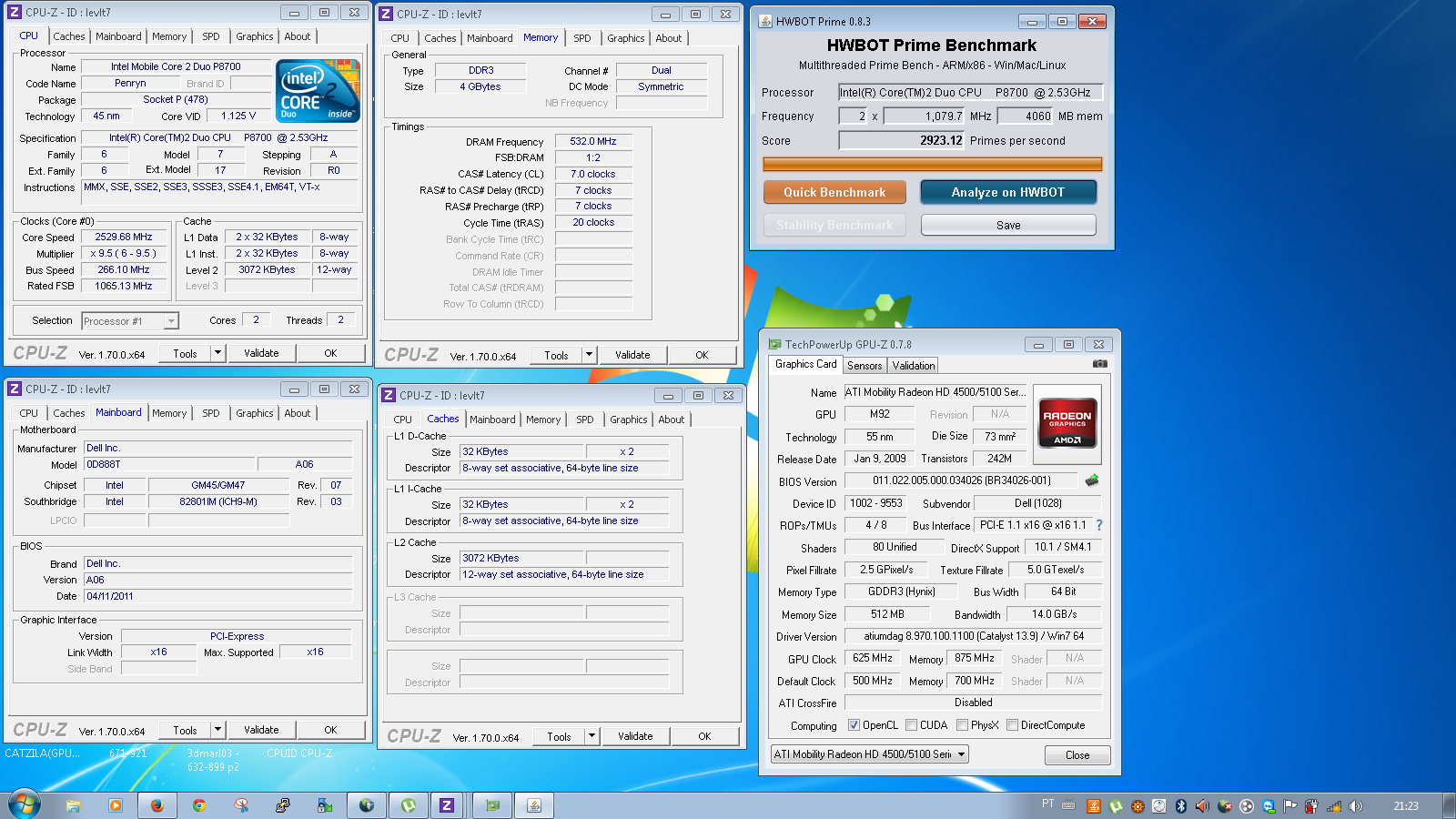Open the Snipping Tool taskbar icon
The image size is (1456, 819).
pos(241,805)
